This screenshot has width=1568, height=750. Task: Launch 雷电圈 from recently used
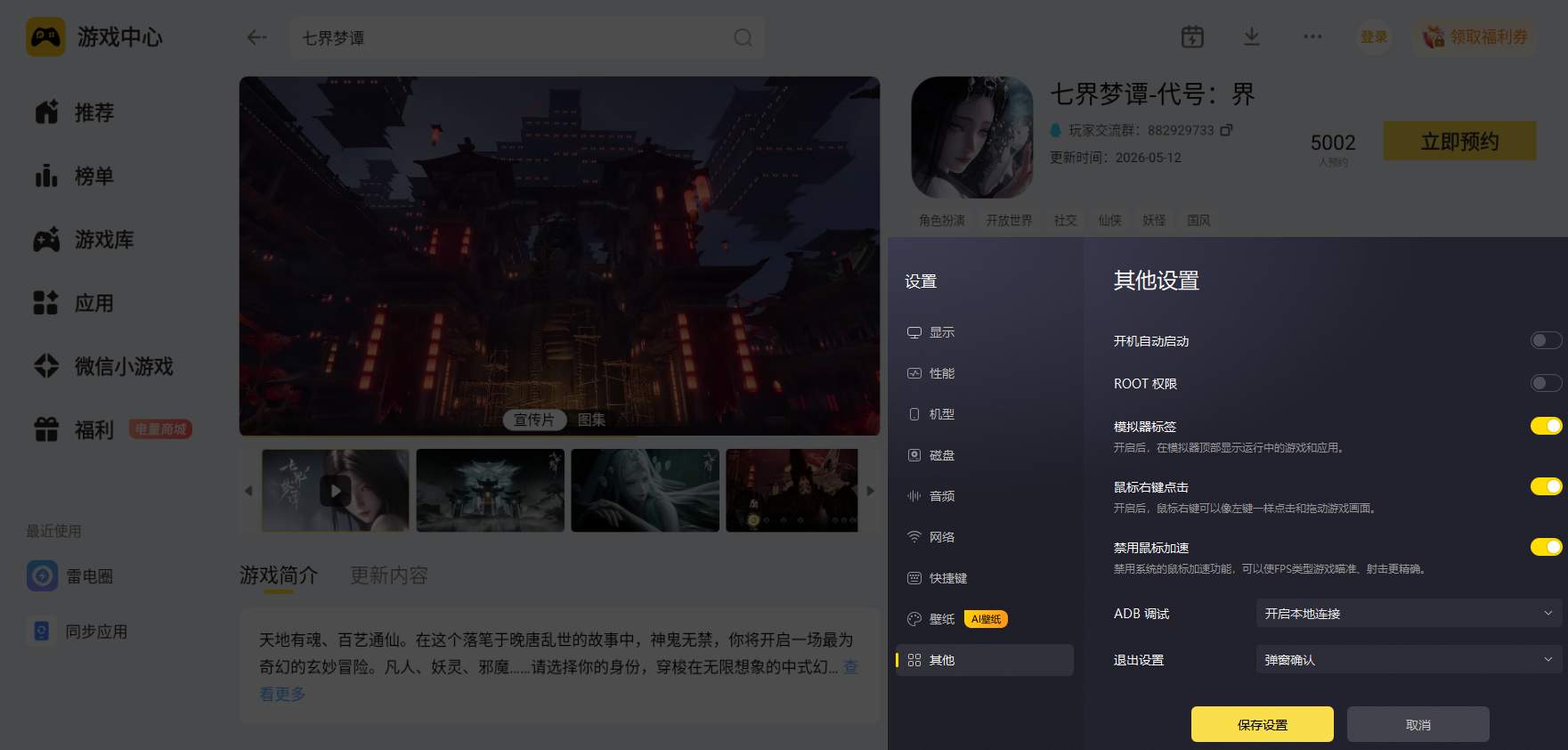click(71, 576)
